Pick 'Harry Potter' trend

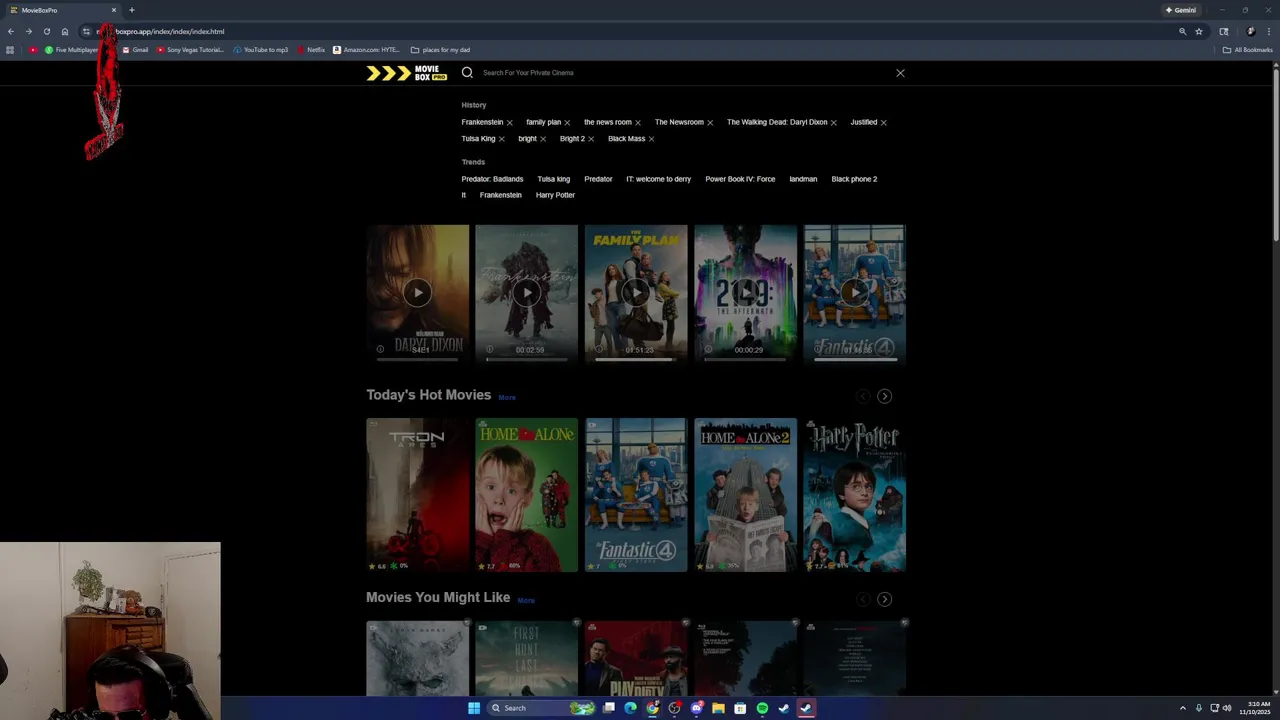555,195
